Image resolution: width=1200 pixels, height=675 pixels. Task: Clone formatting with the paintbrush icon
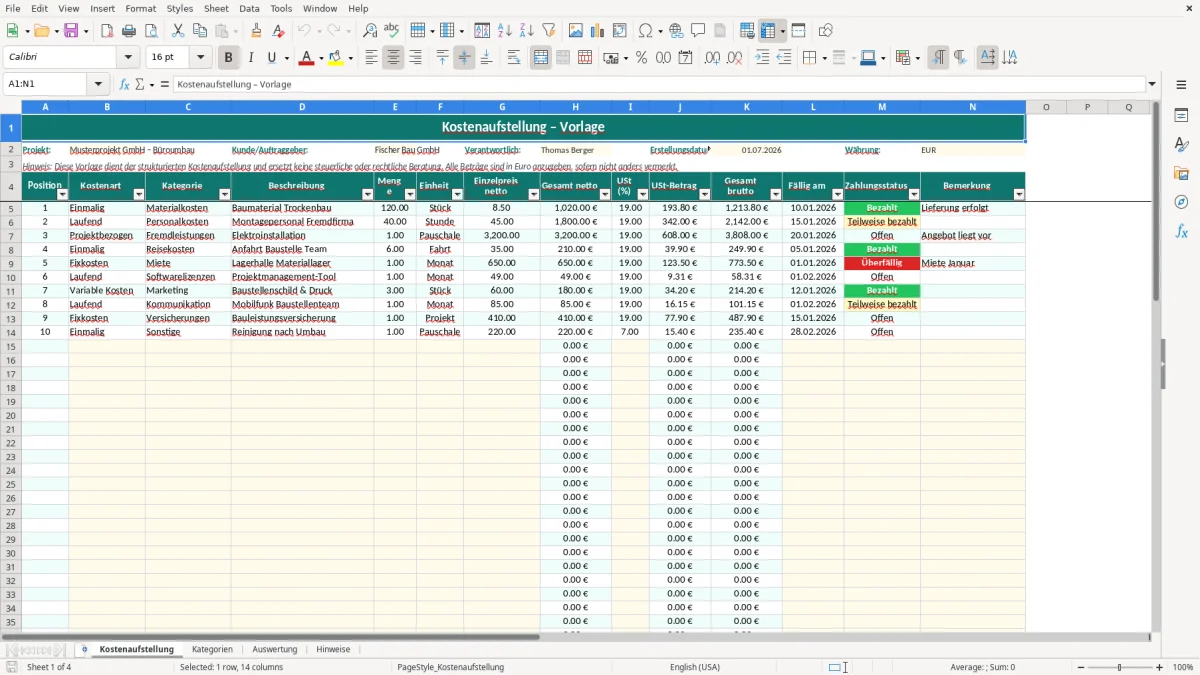click(257, 31)
